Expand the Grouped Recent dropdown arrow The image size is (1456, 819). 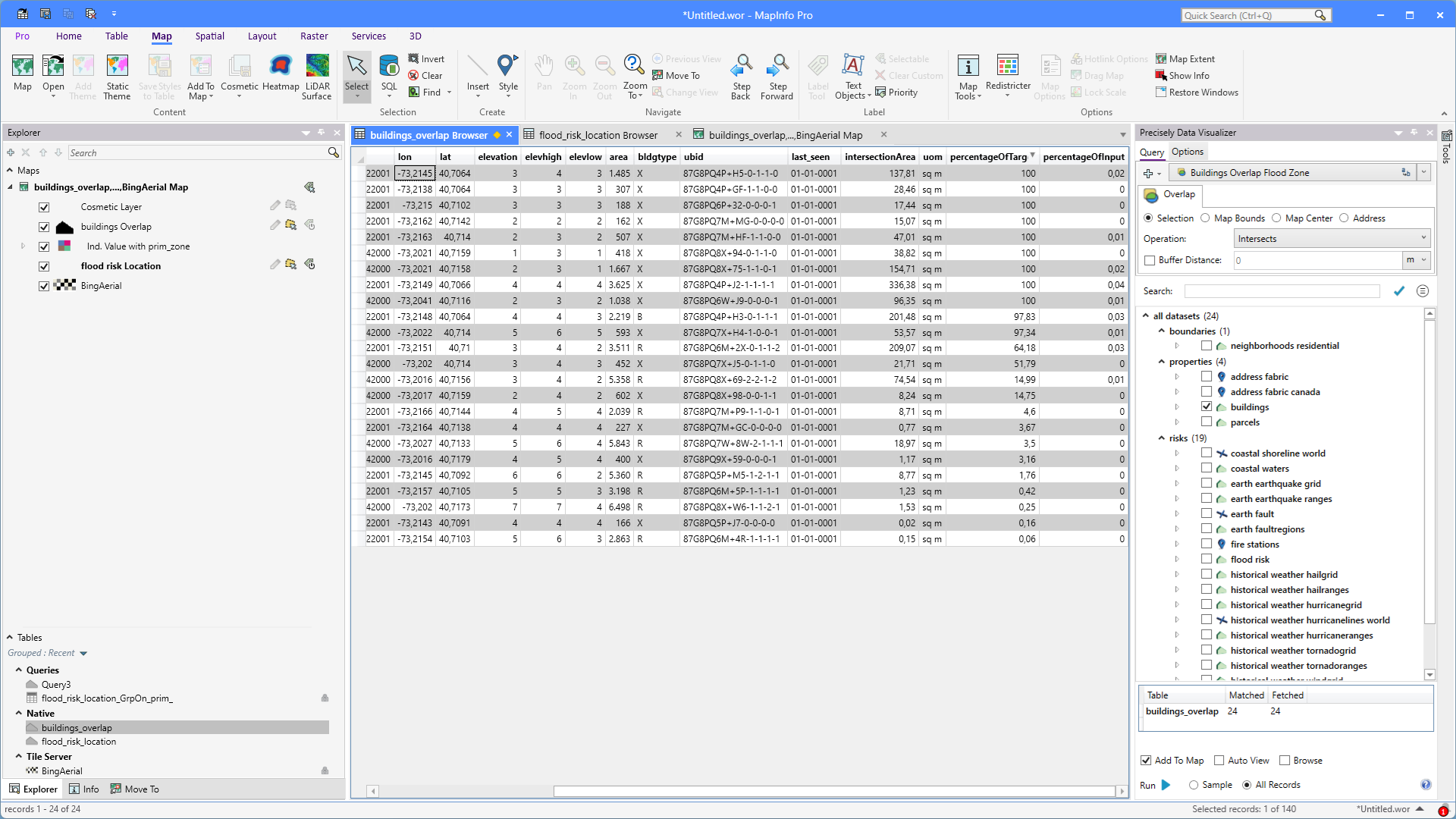click(x=83, y=653)
